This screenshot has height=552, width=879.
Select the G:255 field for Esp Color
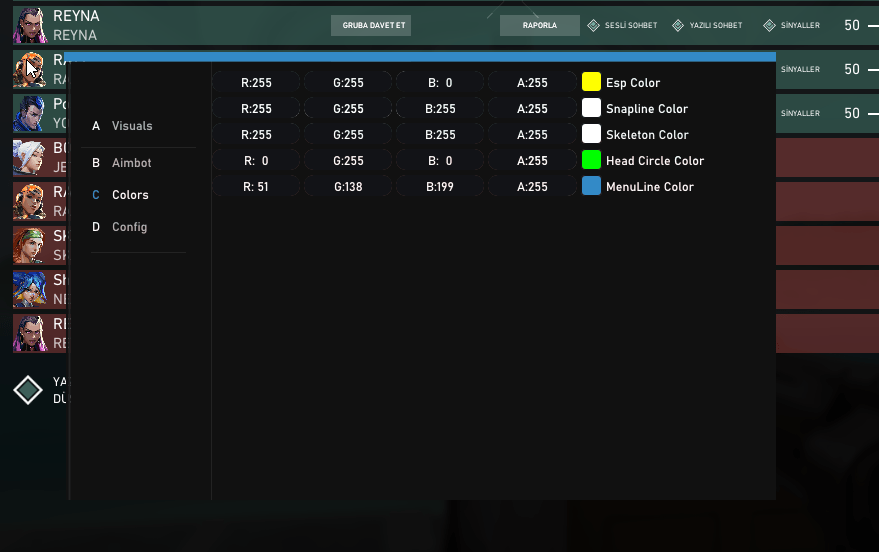click(x=348, y=82)
